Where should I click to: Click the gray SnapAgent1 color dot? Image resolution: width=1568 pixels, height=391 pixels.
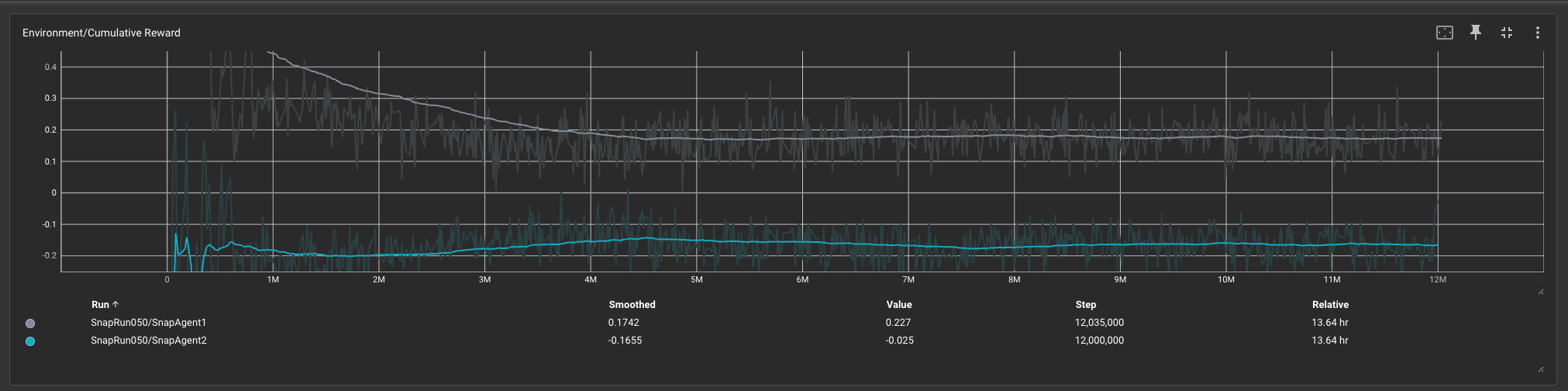pos(30,324)
